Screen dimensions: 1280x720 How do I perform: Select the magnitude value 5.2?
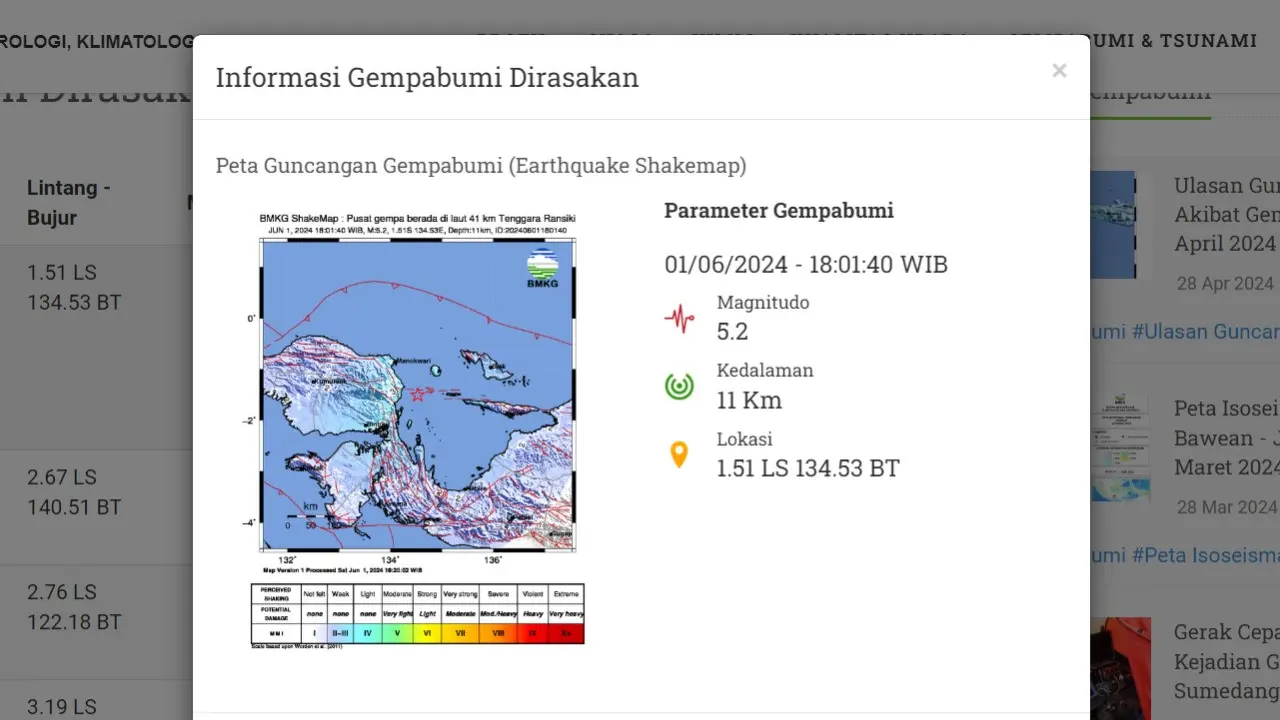(732, 332)
